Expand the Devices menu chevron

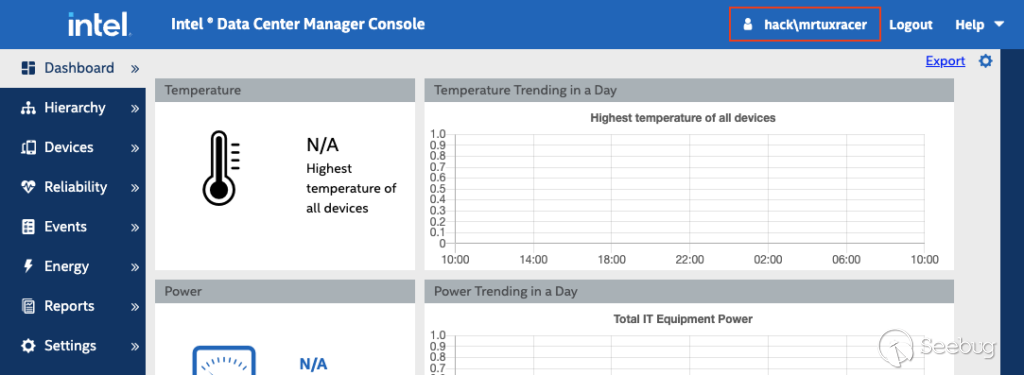135,148
